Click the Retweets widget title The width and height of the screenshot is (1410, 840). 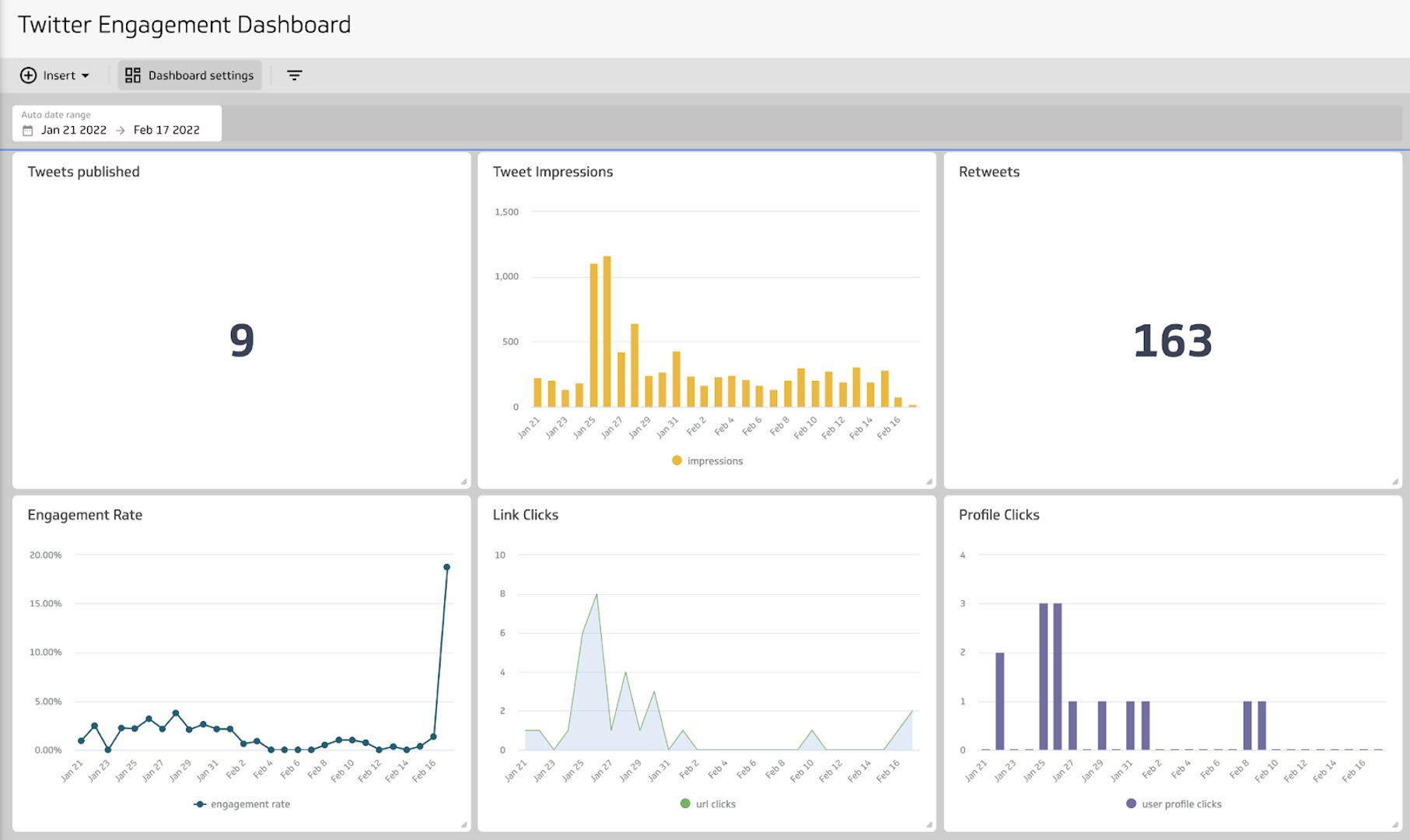point(988,172)
